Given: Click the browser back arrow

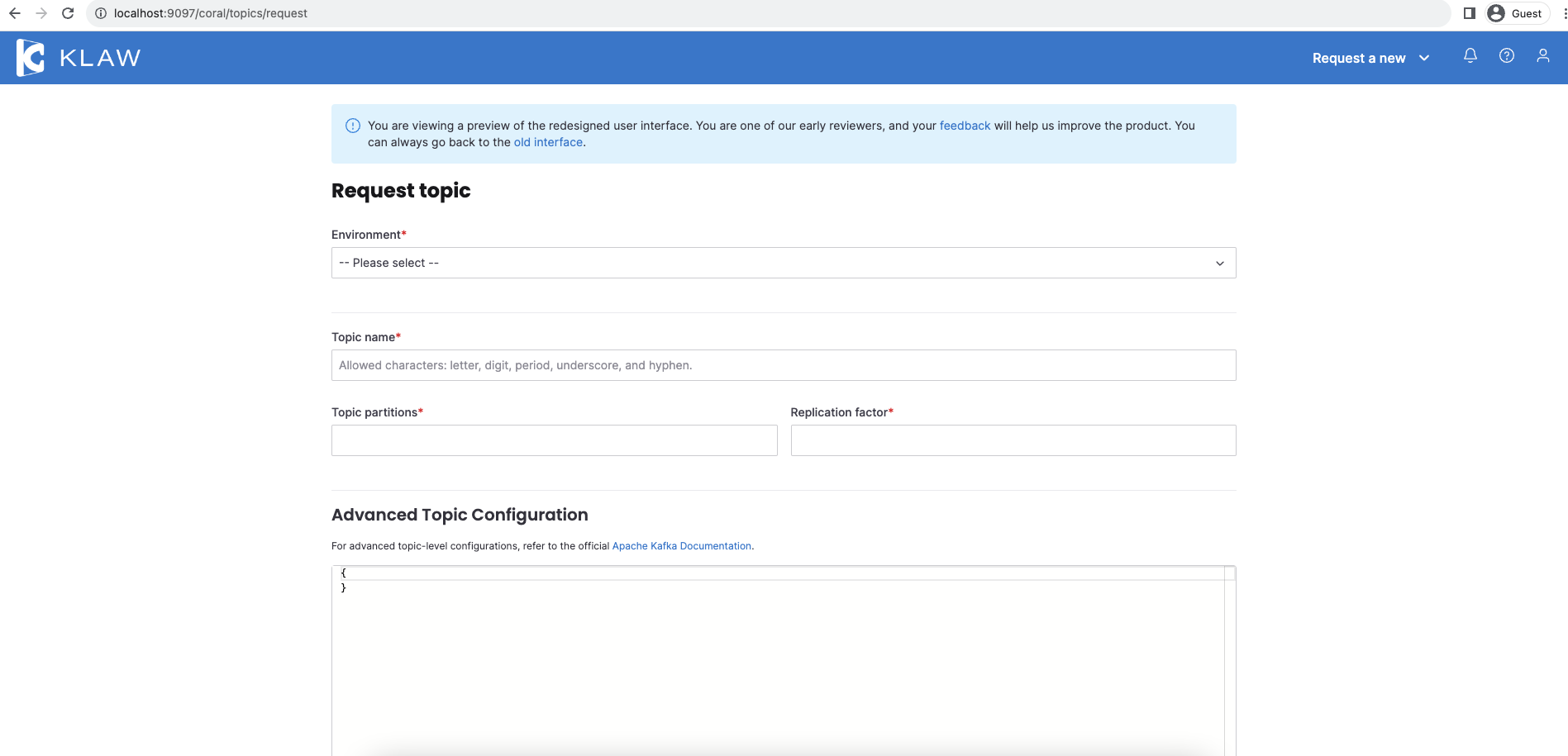Looking at the screenshot, I should [17, 13].
